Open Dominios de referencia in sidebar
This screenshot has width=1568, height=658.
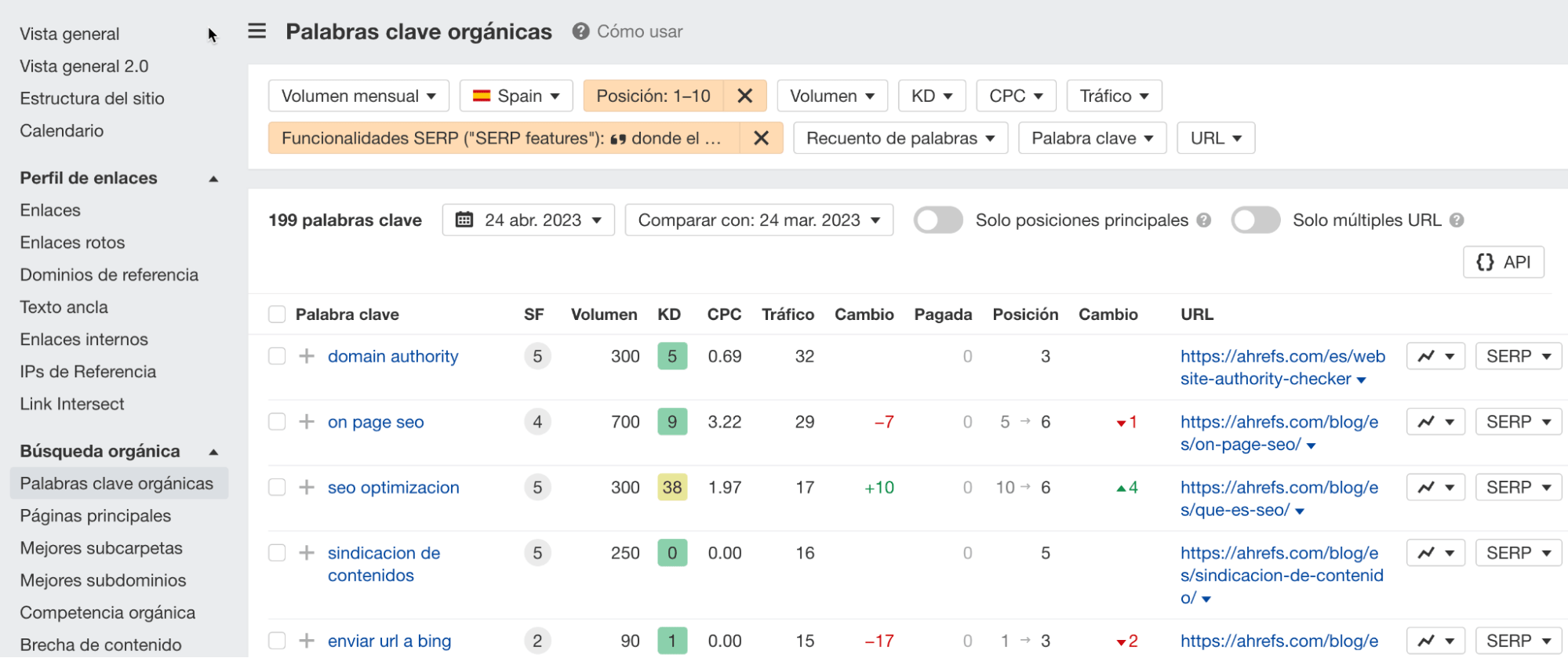point(109,275)
